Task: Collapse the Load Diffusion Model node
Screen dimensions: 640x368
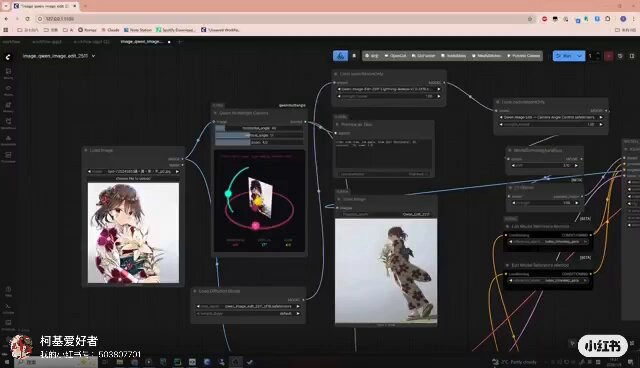Action: coord(195,291)
